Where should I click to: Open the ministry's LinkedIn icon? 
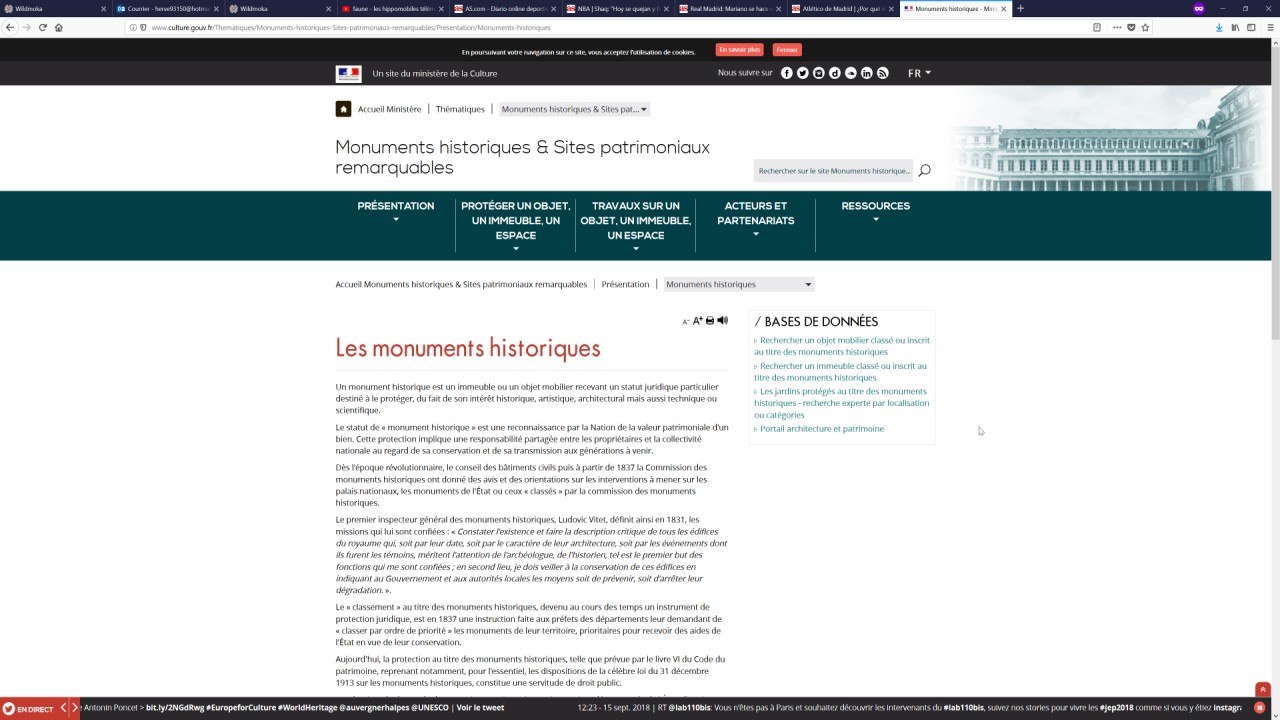[x=867, y=73]
